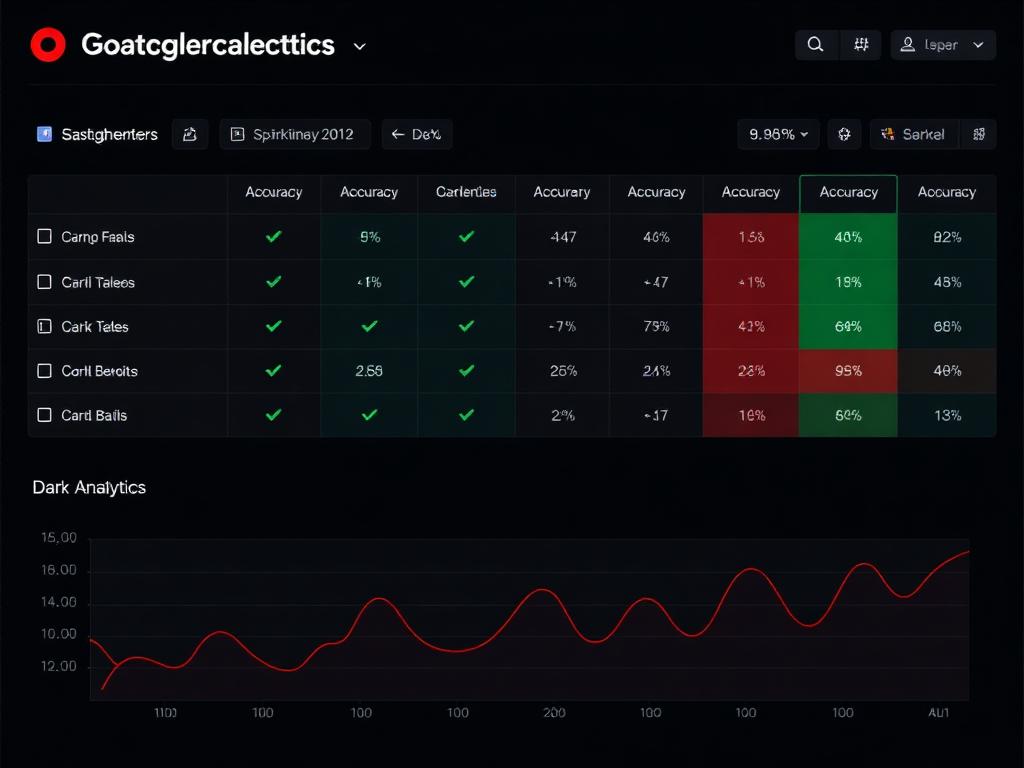This screenshot has width=1024, height=768.
Task: Select the Carll Beroits checkbox
Action: [44, 370]
